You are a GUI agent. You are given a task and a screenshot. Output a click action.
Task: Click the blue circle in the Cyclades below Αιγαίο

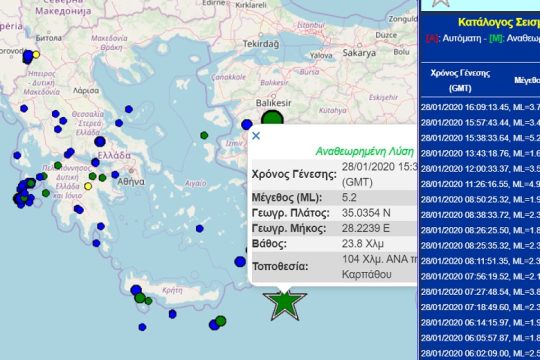click(x=200, y=228)
